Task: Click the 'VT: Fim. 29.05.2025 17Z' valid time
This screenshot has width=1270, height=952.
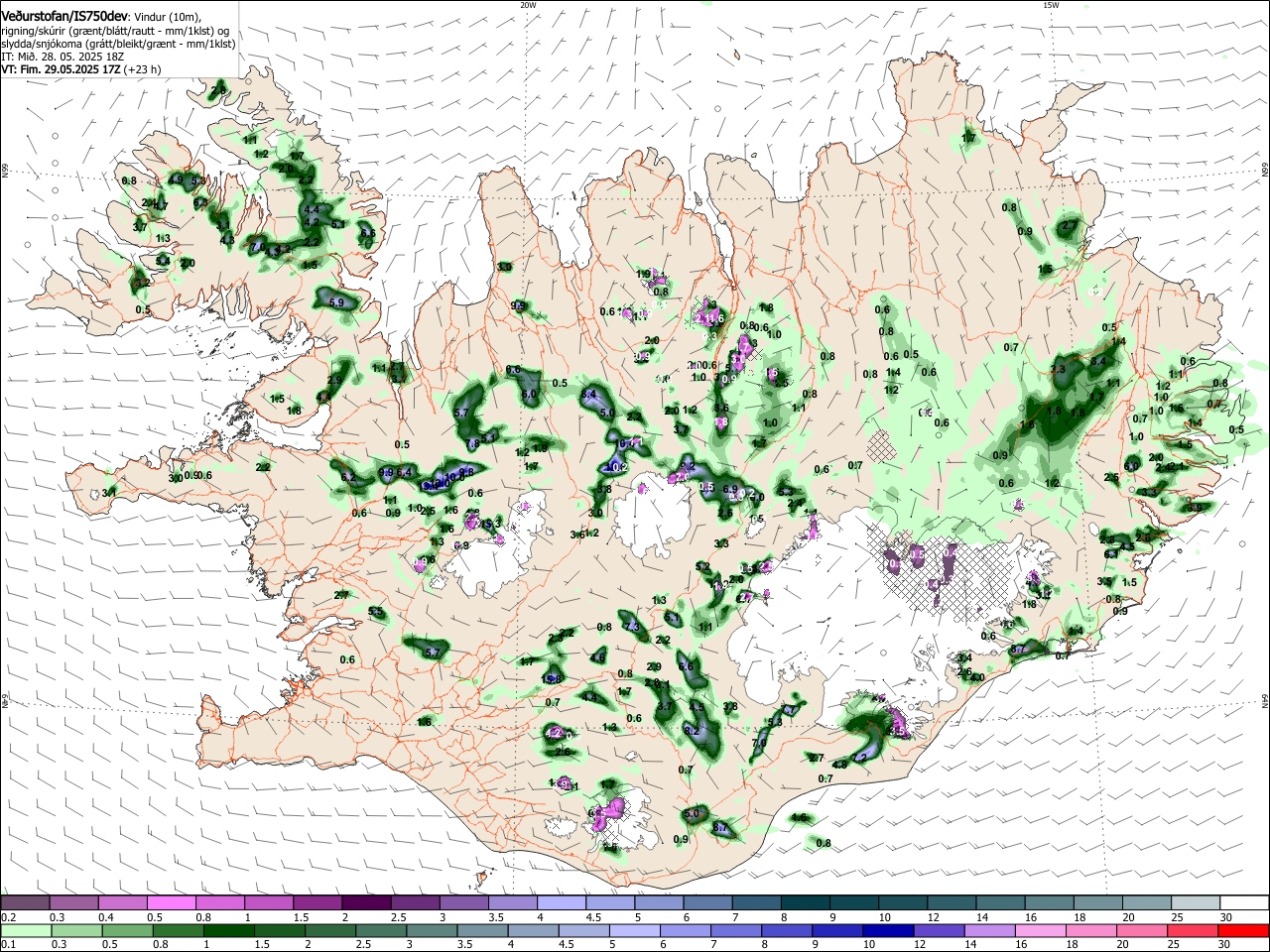Action: tap(61, 69)
